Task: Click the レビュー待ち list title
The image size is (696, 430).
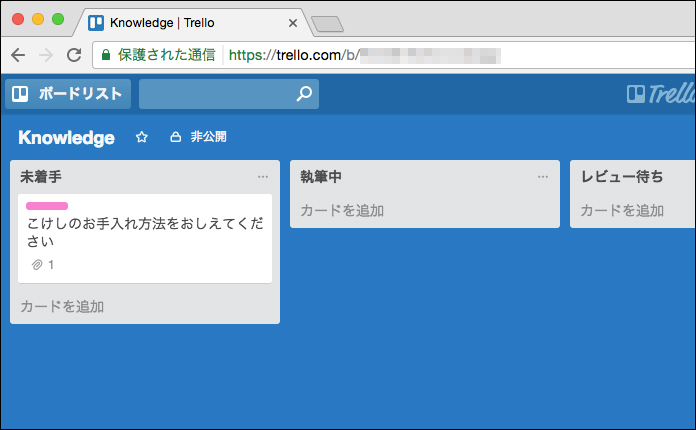Action: click(x=622, y=177)
